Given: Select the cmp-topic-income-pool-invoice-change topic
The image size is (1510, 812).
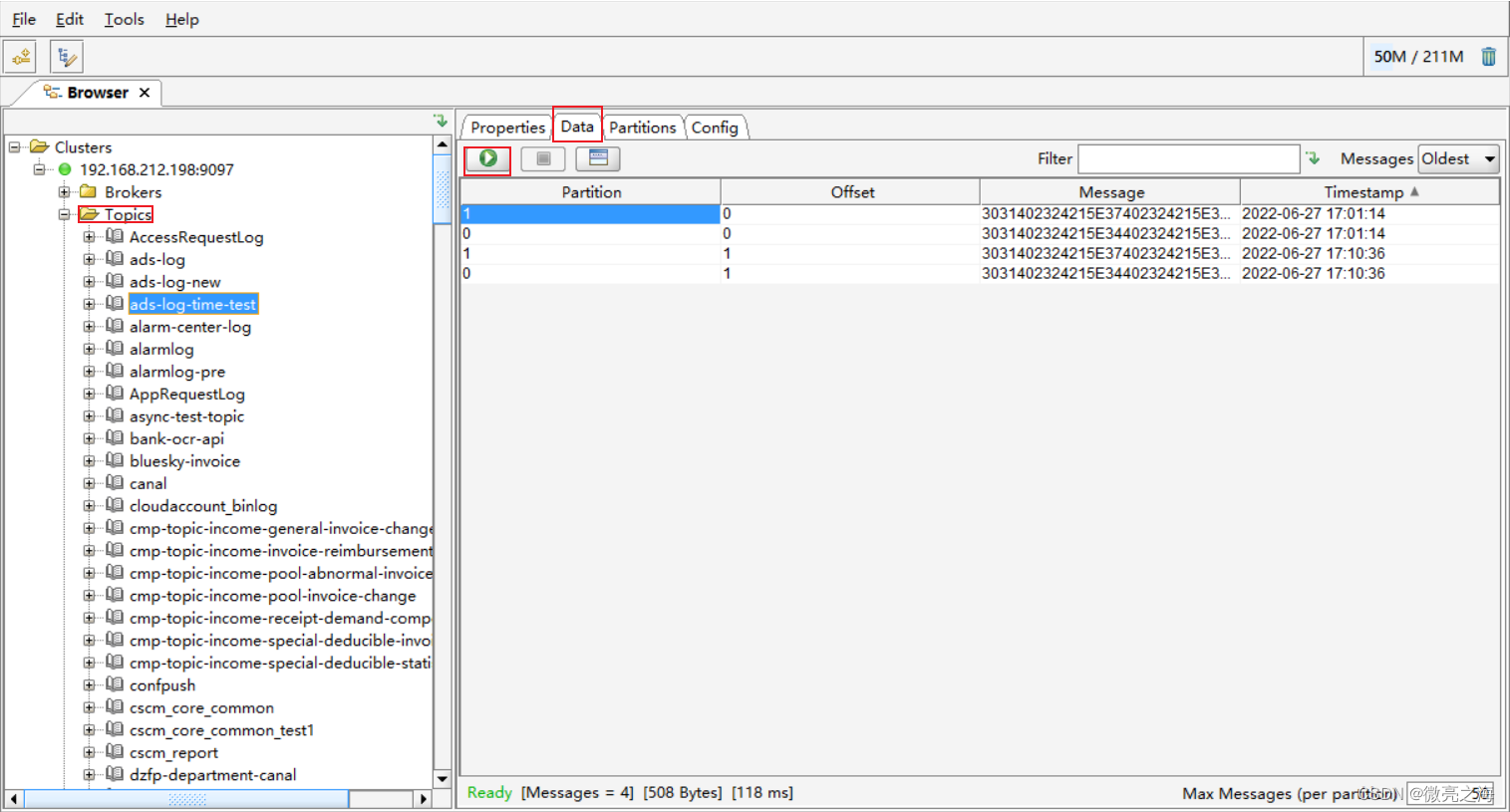Looking at the screenshot, I should (x=273, y=596).
